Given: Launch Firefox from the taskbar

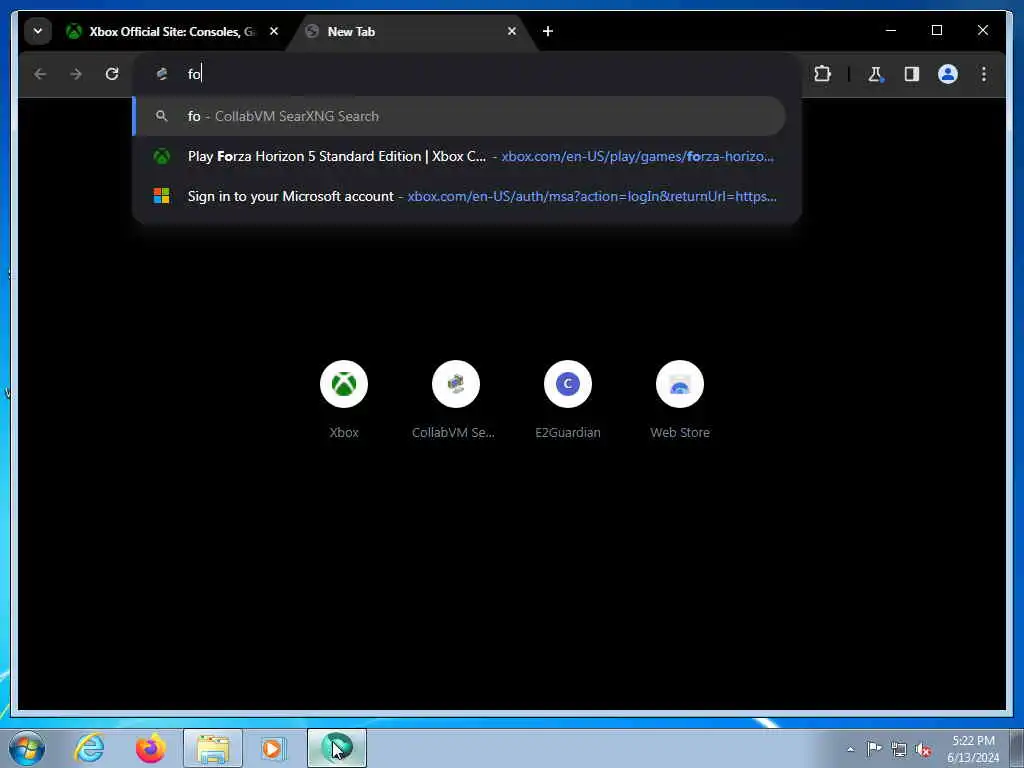Looking at the screenshot, I should [x=150, y=748].
